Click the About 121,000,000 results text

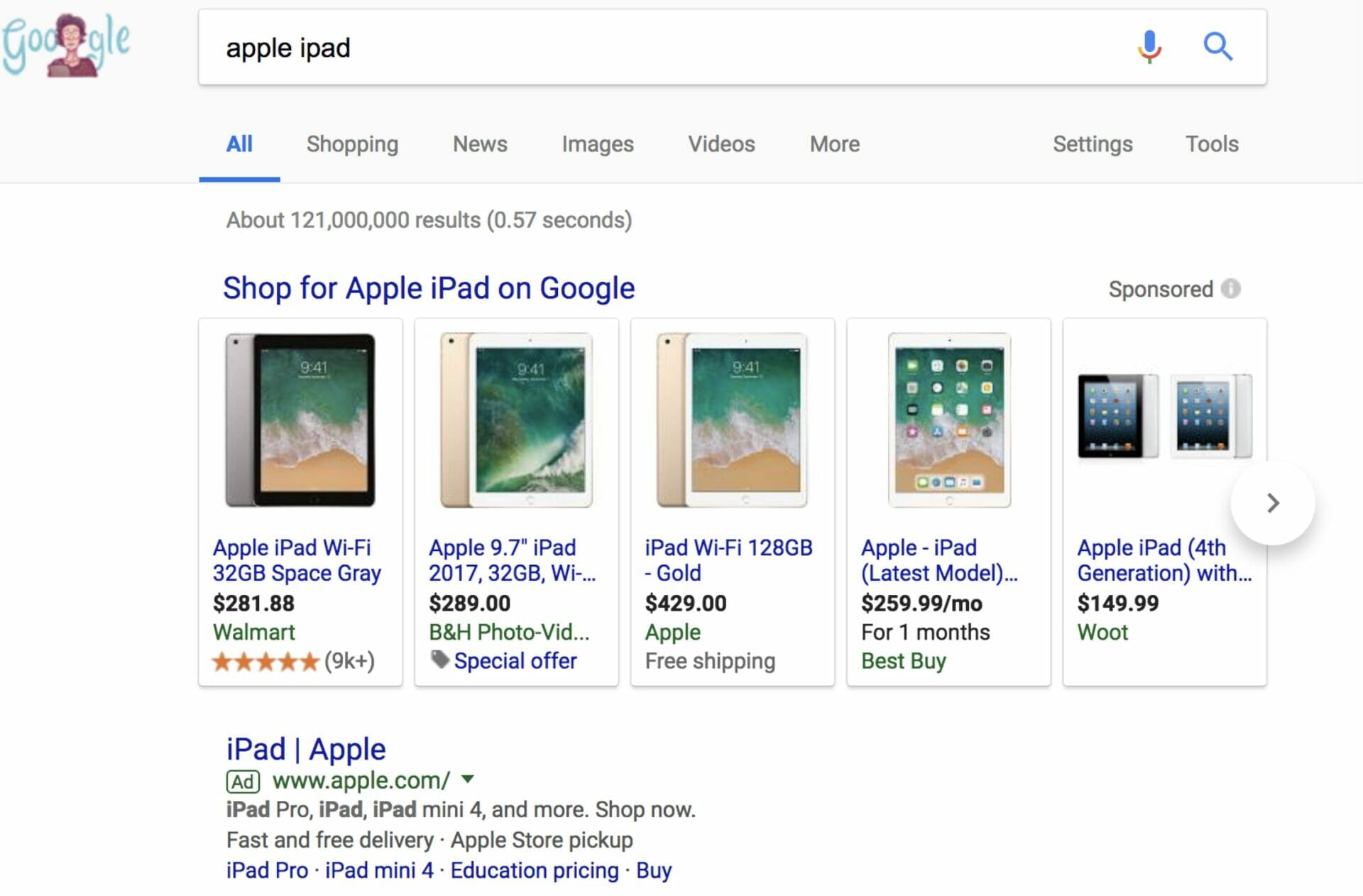429,220
